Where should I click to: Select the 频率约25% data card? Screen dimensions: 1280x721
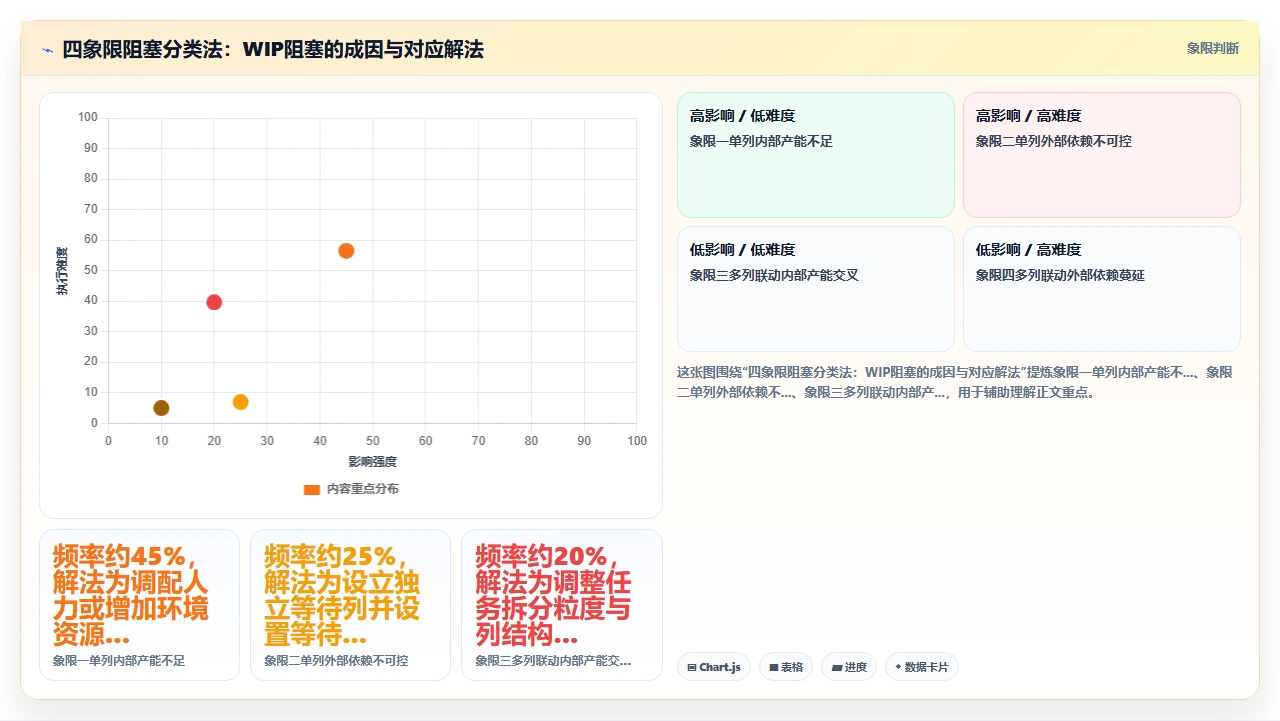click(350, 605)
